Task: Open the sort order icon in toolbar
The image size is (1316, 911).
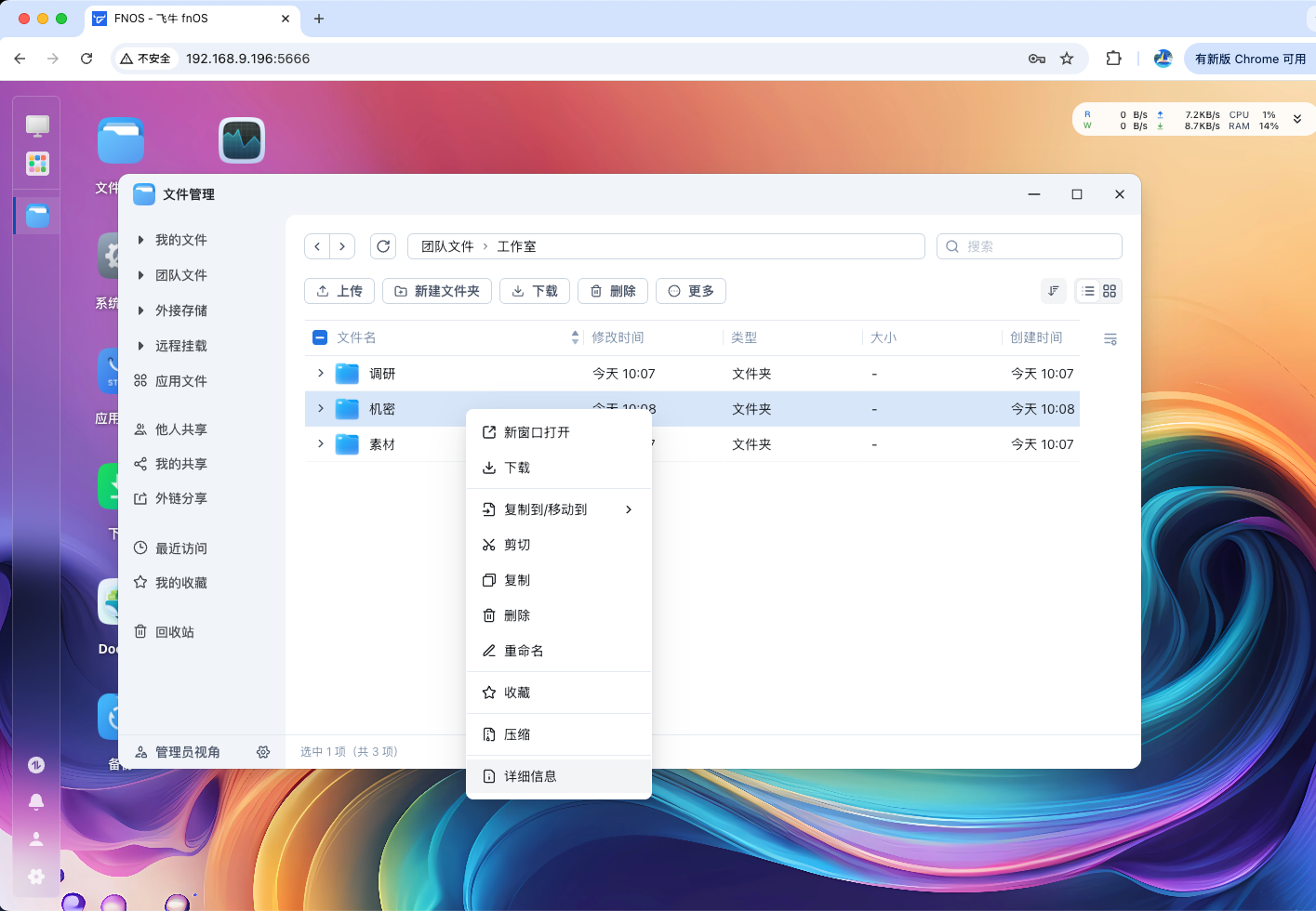Action: pos(1053,291)
